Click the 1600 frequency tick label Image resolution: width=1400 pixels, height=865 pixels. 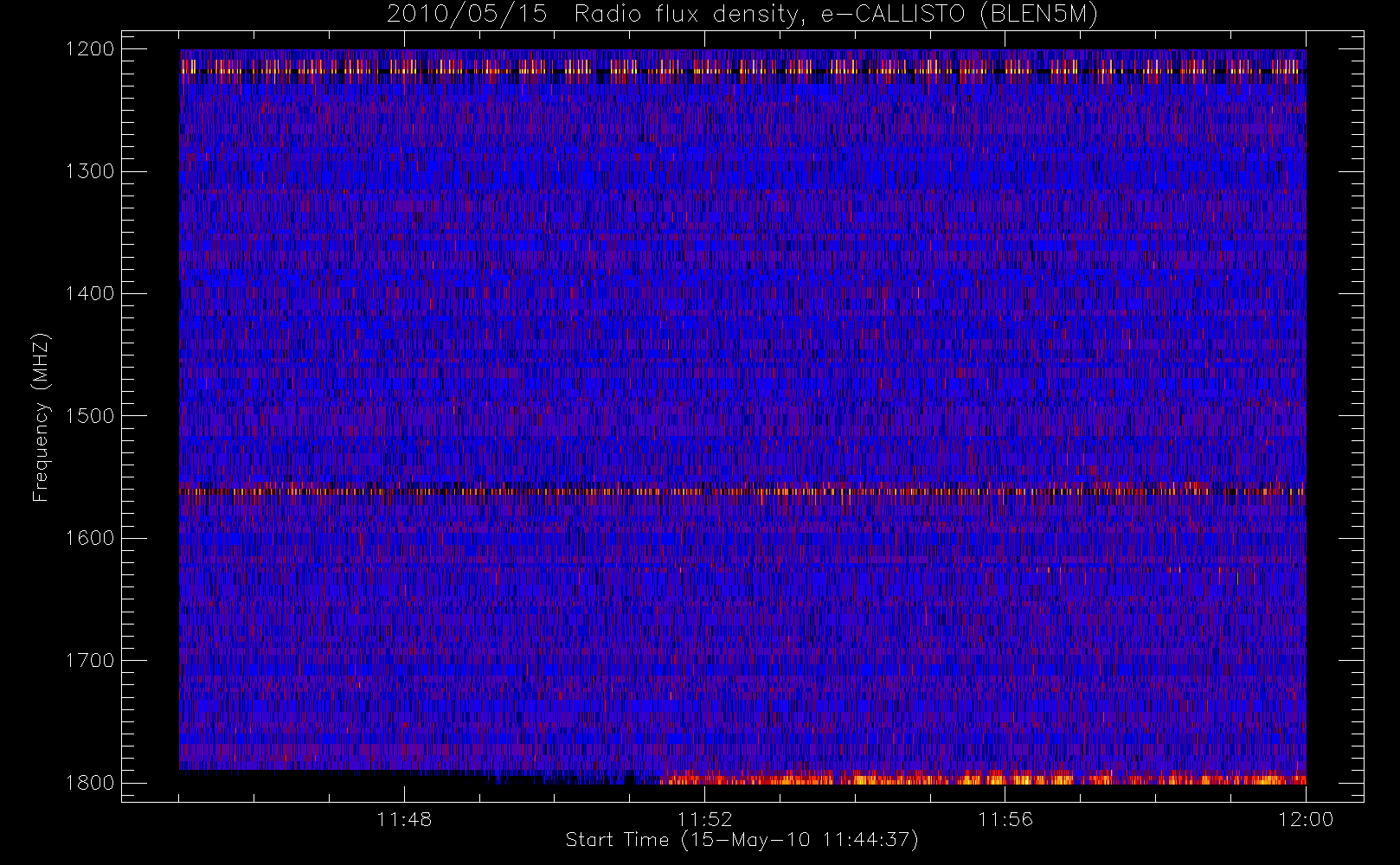(x=90, y=538)
